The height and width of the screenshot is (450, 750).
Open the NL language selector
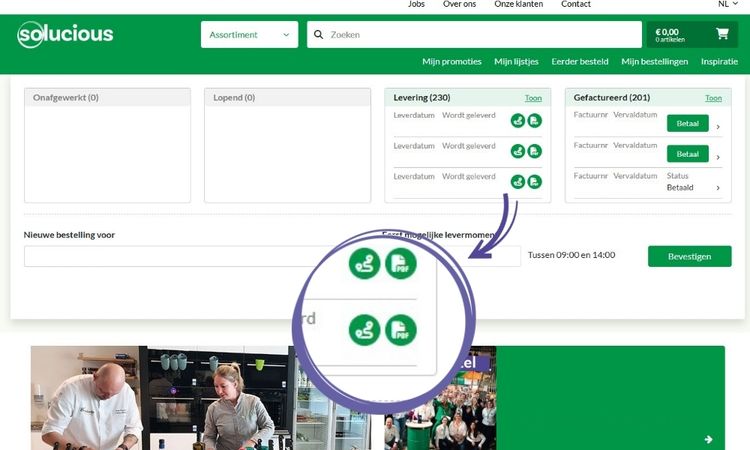(x=728, y=5)
